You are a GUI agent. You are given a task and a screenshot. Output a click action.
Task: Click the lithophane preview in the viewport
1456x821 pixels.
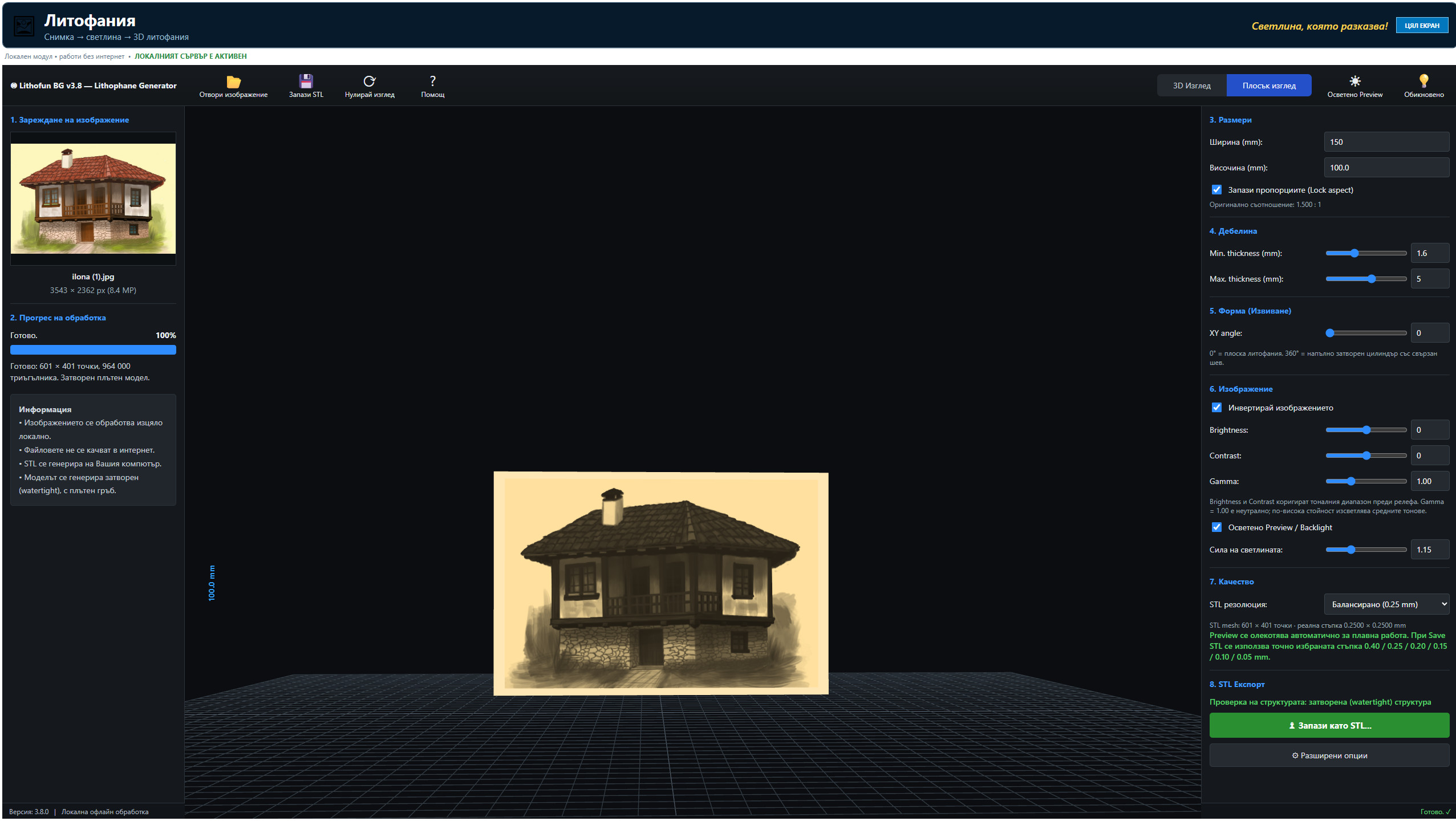click(x=660, y=583)
